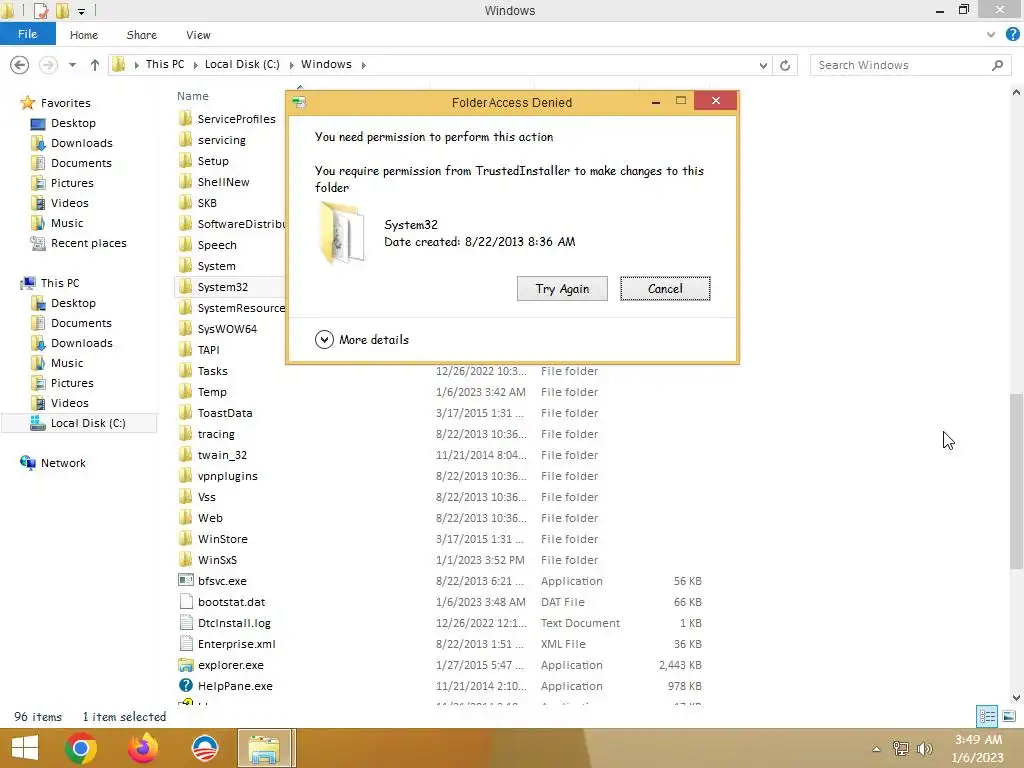Select the vpnplugins folder
Image resolution: width=1024 pixels, height=768 pixels.
tap(227, 476)
